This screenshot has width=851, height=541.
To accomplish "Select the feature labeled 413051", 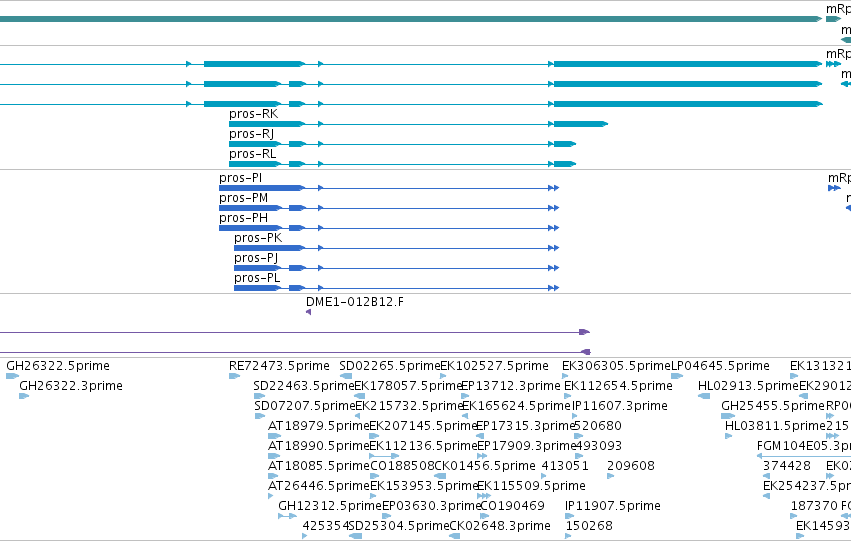I will click(565, 466).
